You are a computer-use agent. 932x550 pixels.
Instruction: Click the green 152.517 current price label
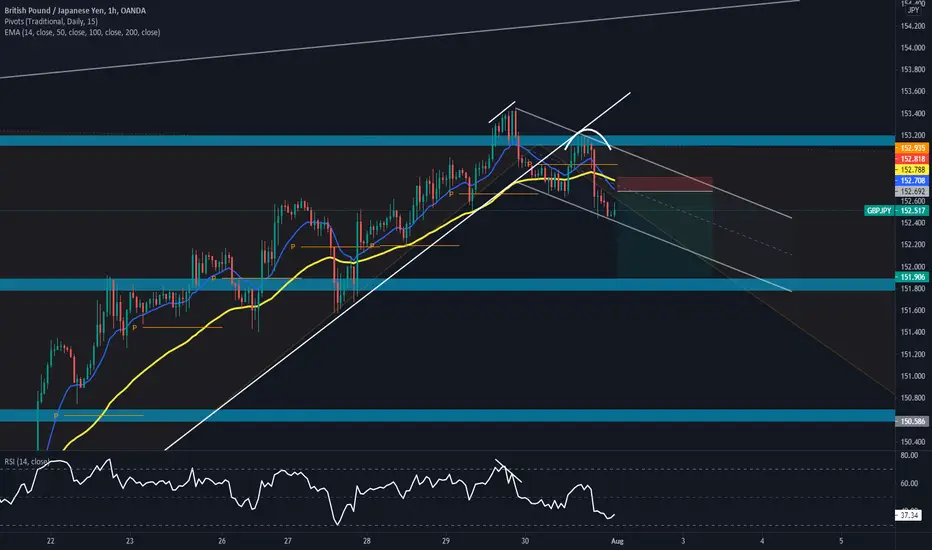tap(912, 210)
